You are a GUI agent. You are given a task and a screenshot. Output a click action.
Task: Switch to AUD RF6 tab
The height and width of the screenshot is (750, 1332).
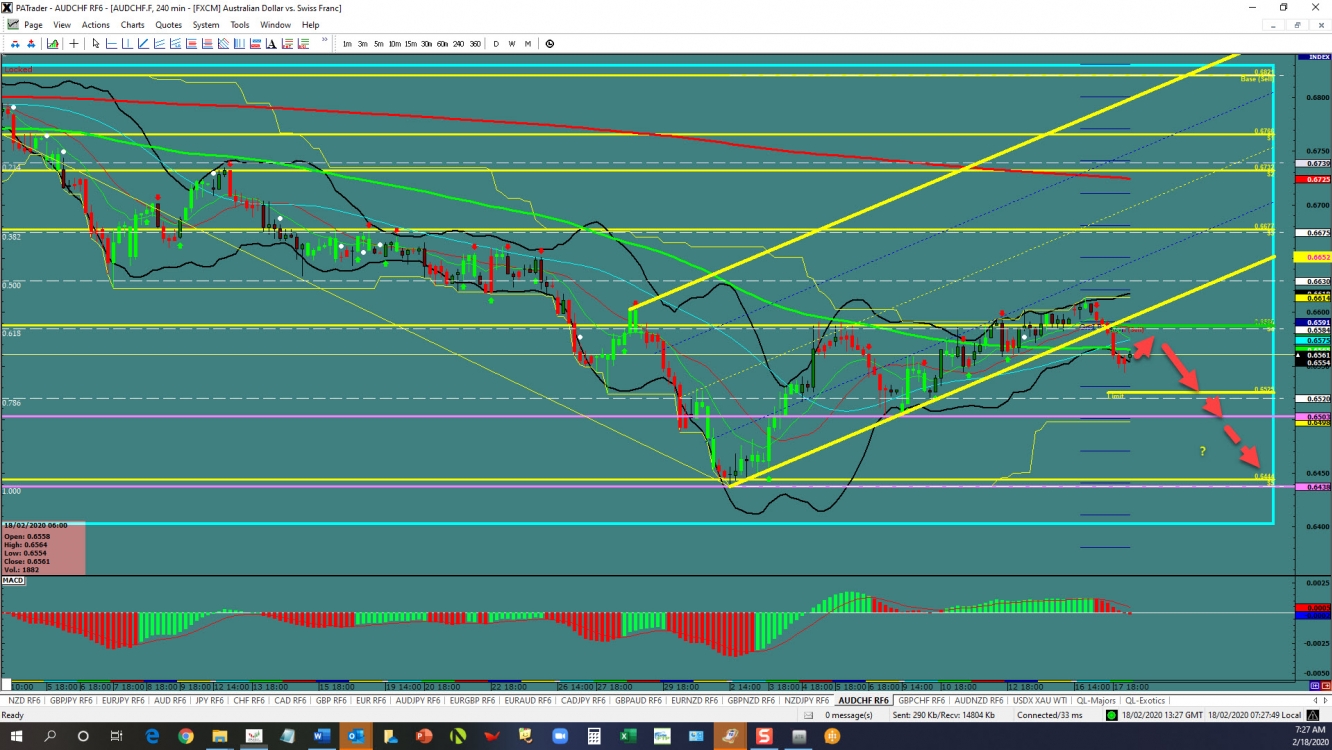click(x=170, y=700)
